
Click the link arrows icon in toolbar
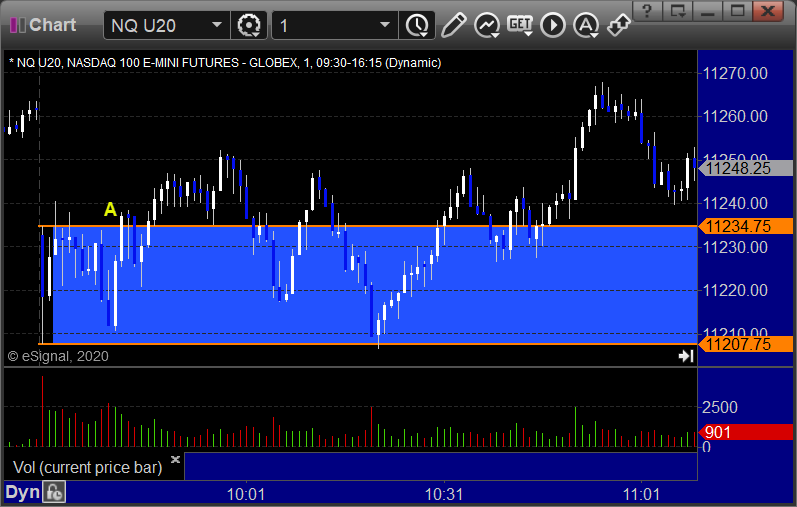pyautogui.click(x=619, y=25)
